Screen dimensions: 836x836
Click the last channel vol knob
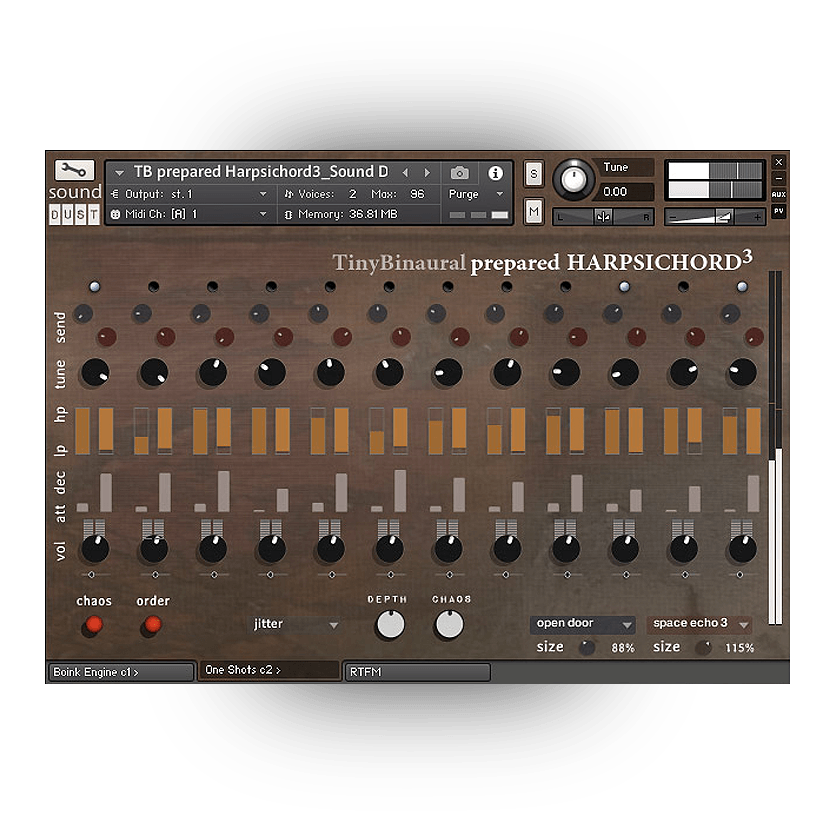pos(742,549)
